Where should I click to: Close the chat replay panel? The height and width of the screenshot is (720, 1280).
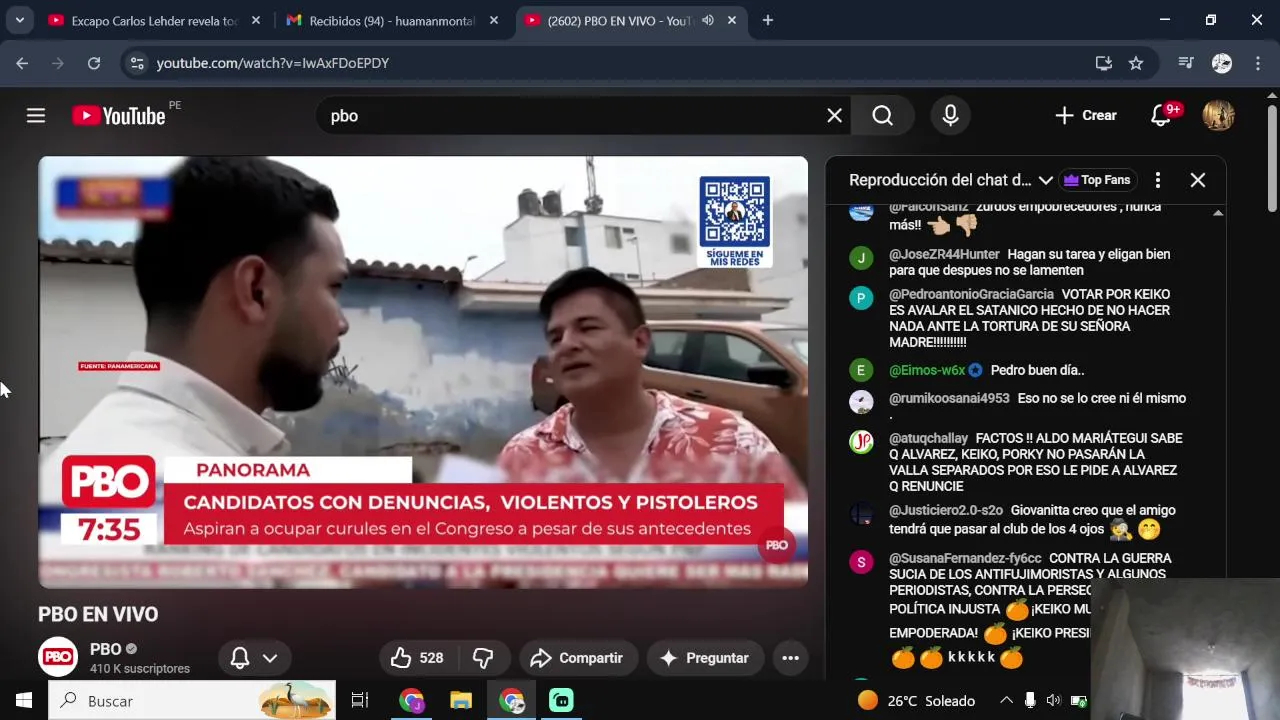(1198, 180)
